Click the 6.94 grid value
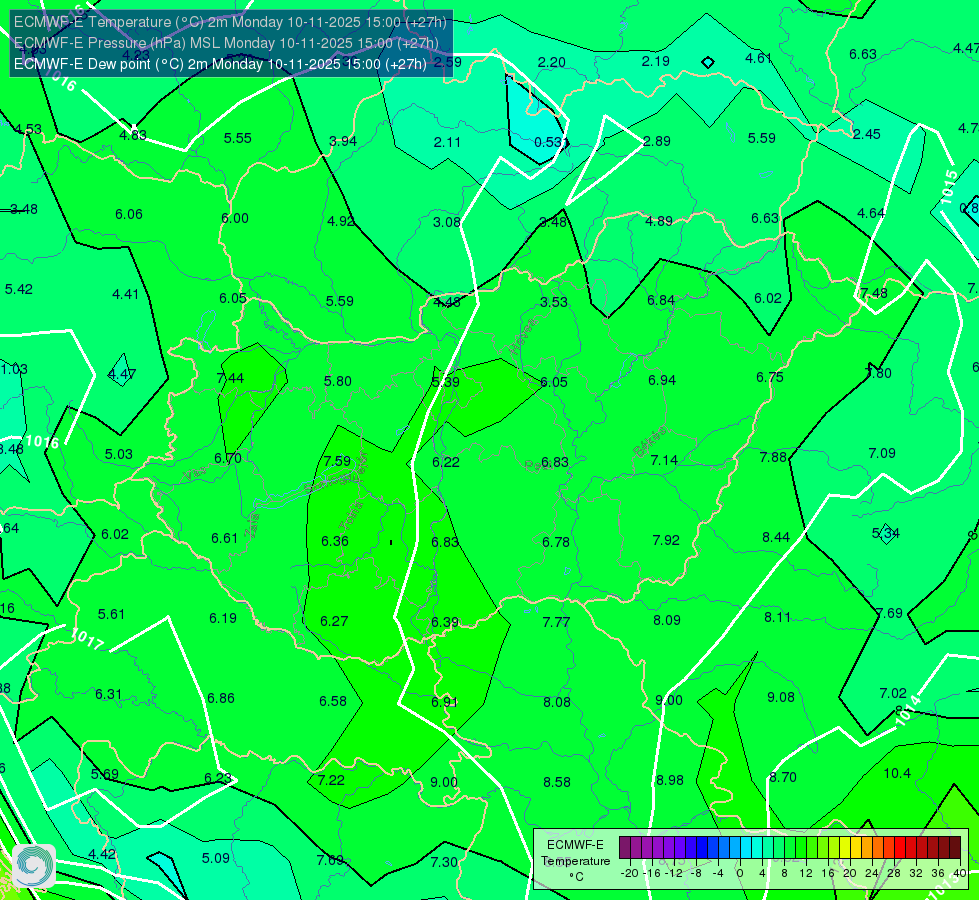 pos(662,380)
